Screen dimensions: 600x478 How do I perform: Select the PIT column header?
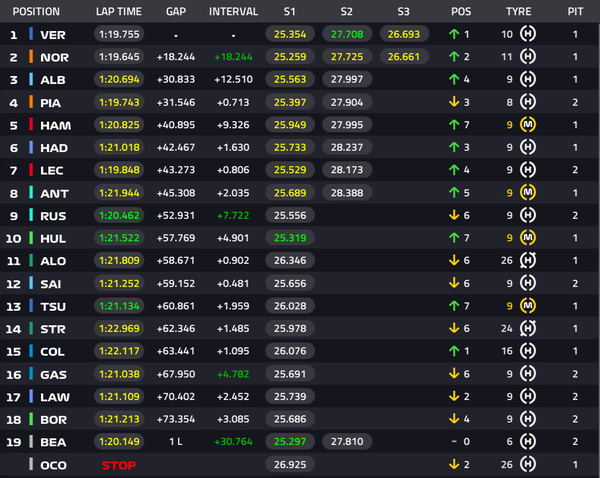pos(575,11)
